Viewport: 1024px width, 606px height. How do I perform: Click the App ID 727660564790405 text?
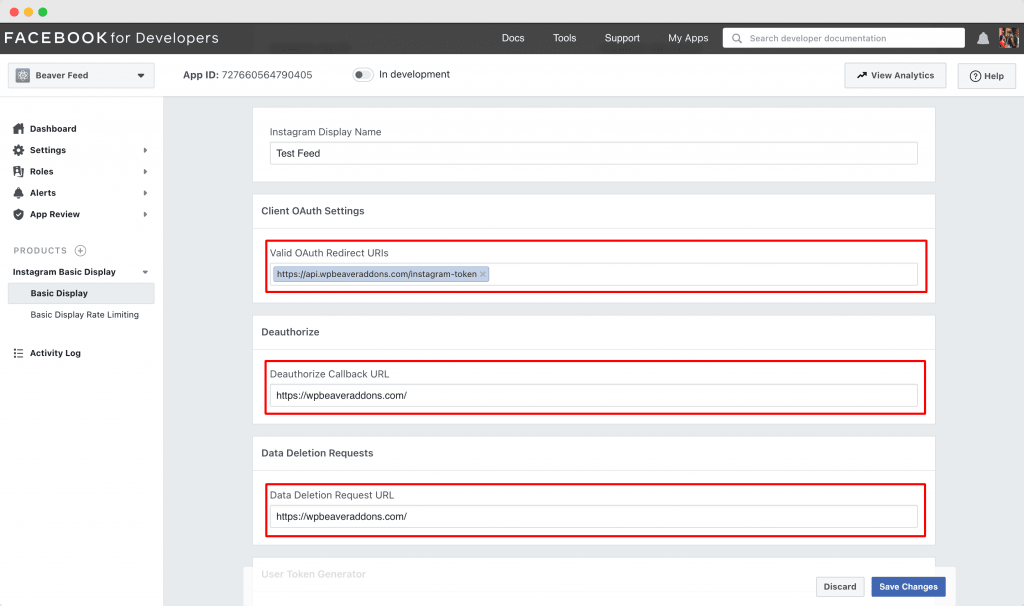point(248,75)
